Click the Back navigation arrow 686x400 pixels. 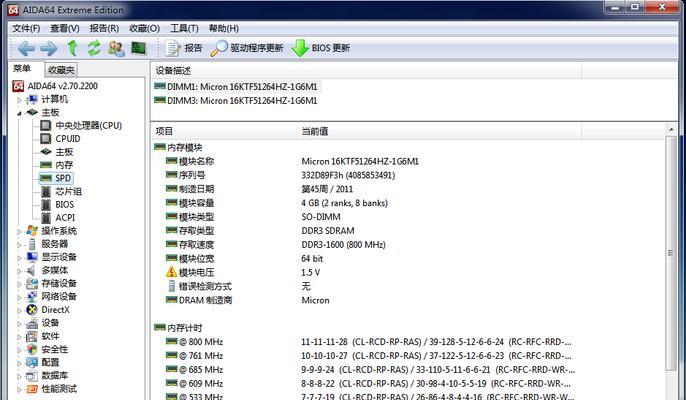[x=26, y=48]
